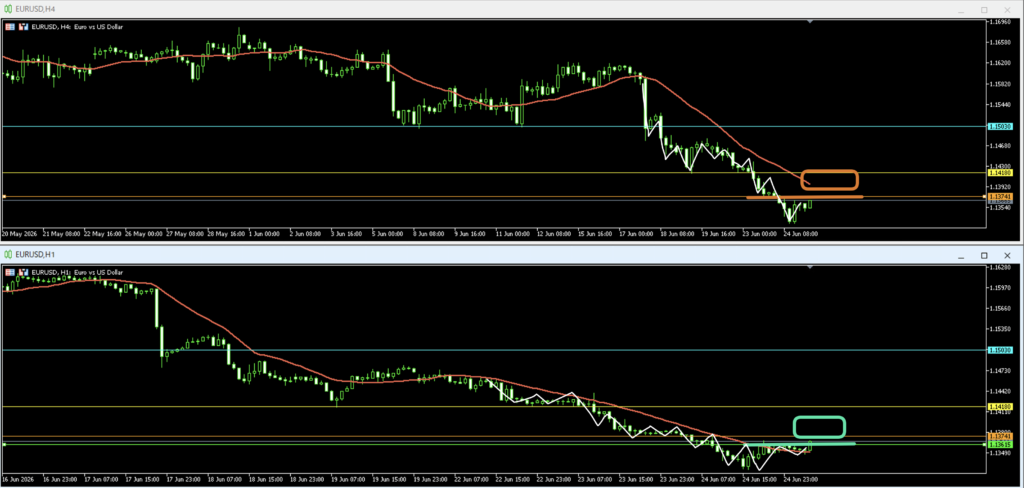This screenshot has height=488, width=1024.
Task: Click 'EURUSD, H1: Euro vs US Dollar' label
Action: [x=77, y=272]
